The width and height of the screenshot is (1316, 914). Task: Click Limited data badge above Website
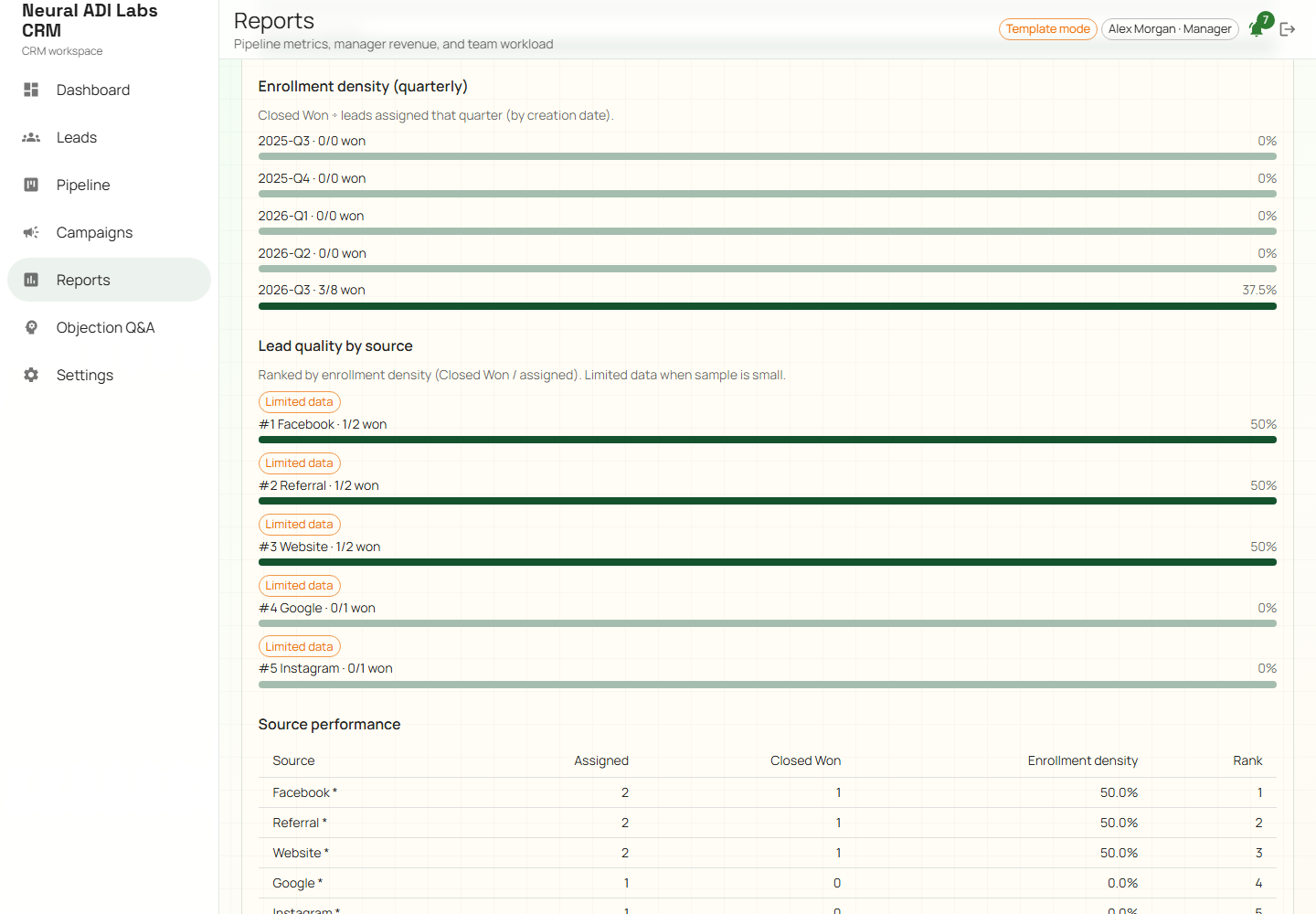300,525
